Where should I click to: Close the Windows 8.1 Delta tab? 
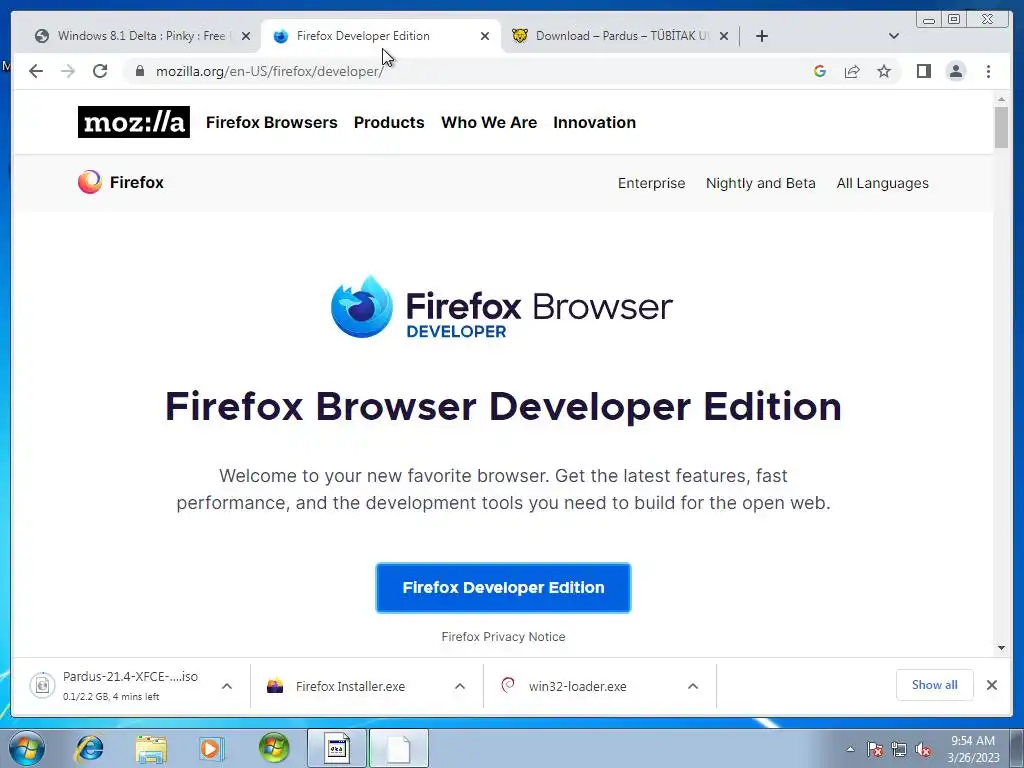point(246,36)
